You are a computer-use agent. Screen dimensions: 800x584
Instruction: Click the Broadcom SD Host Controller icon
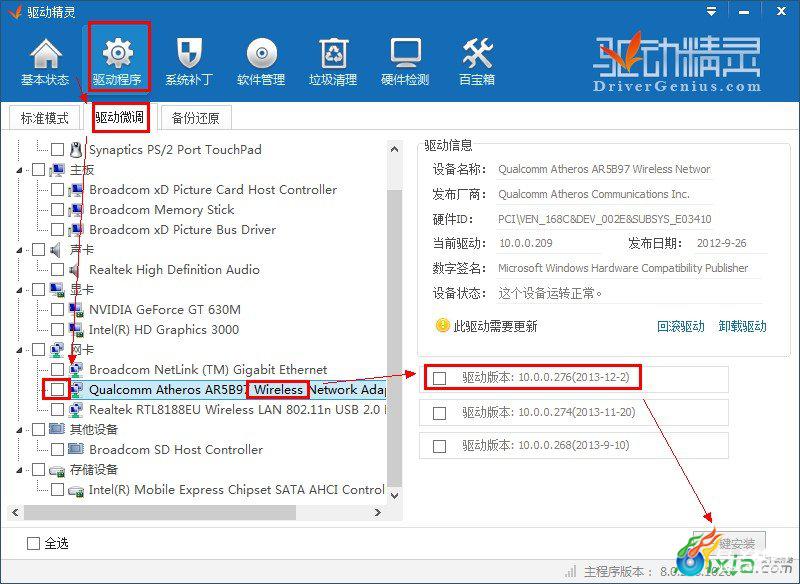point(76,449)
